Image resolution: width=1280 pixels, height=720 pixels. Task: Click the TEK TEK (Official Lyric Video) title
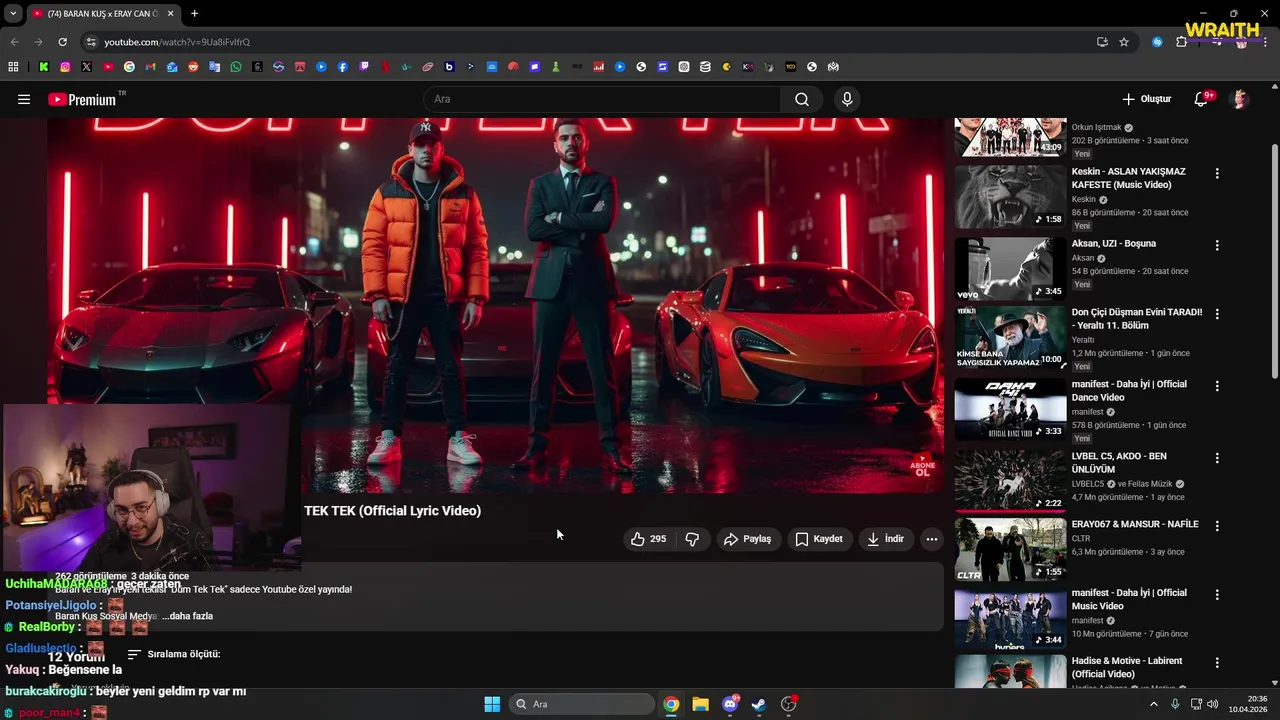392,511
